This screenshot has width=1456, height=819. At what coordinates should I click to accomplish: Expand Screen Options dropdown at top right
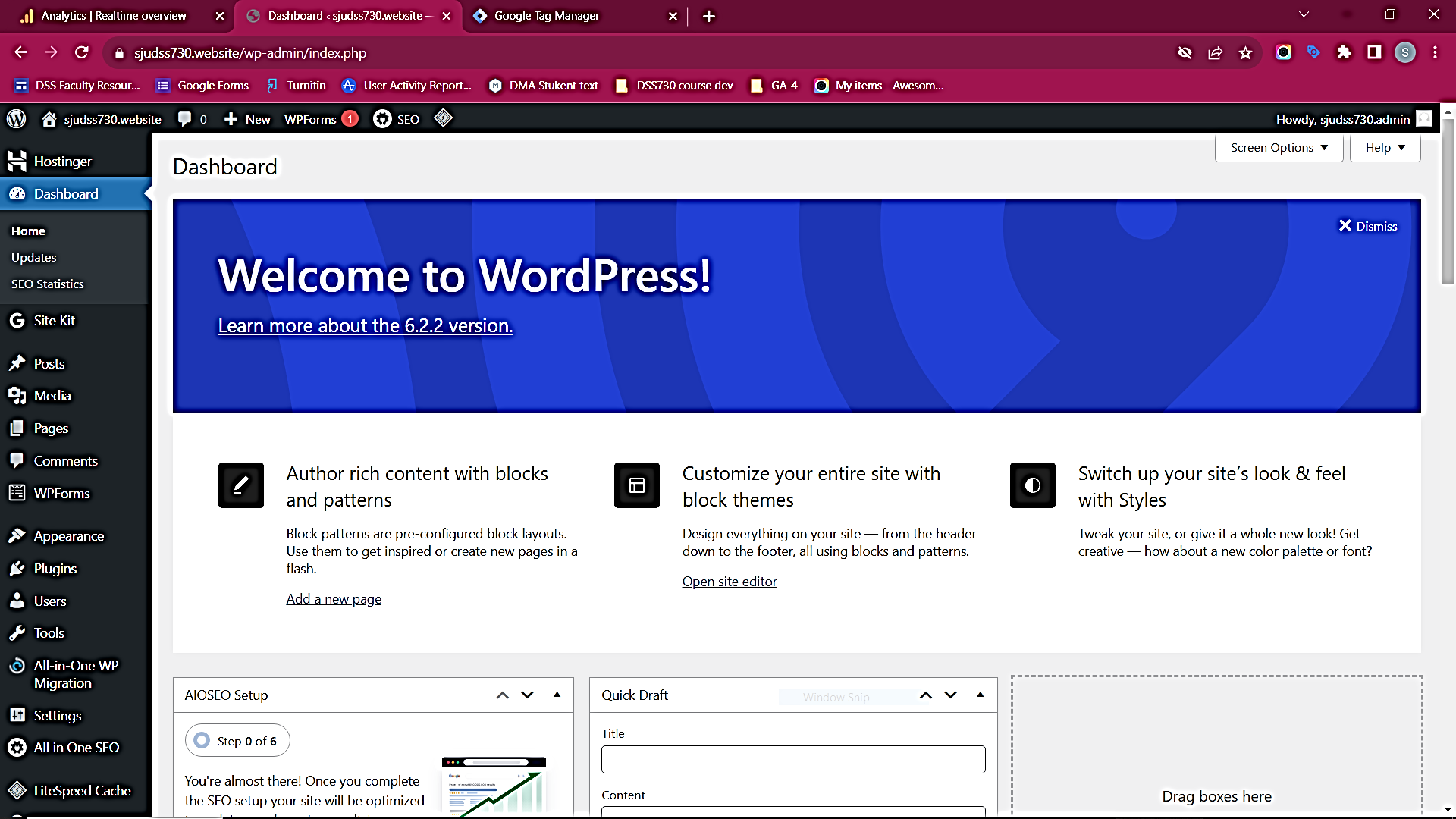click(x=1280, y=147)
